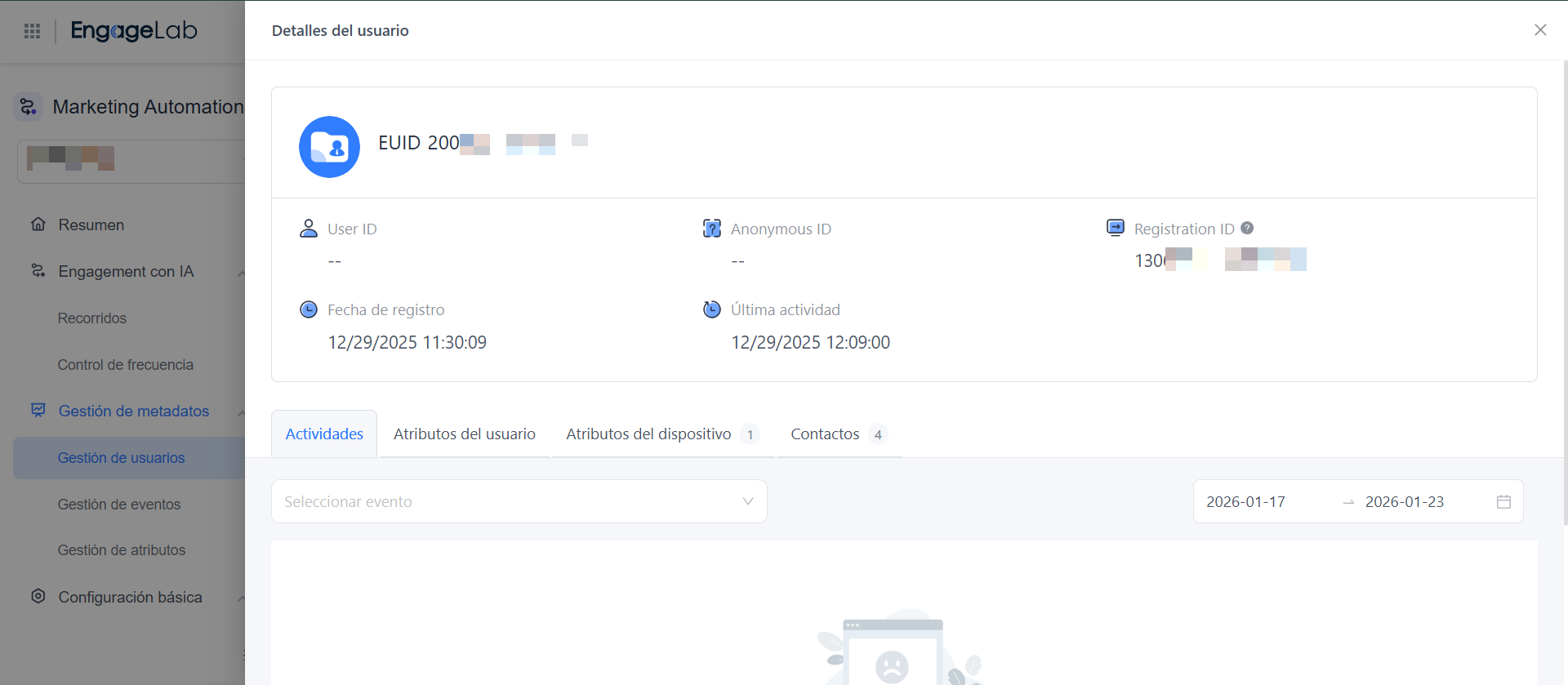1568x685 pixels.
Task: Click the blue user folder avatar
Action: coord(329,147)
